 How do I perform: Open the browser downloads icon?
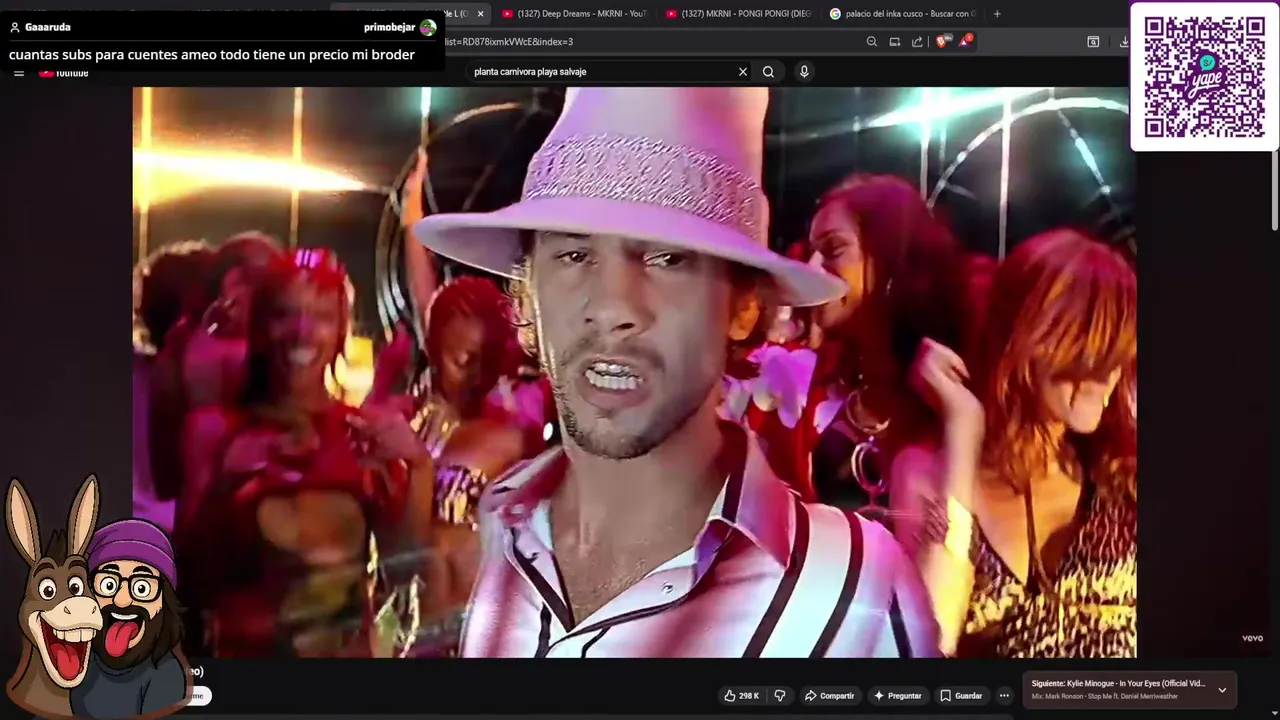[1123, 42]
